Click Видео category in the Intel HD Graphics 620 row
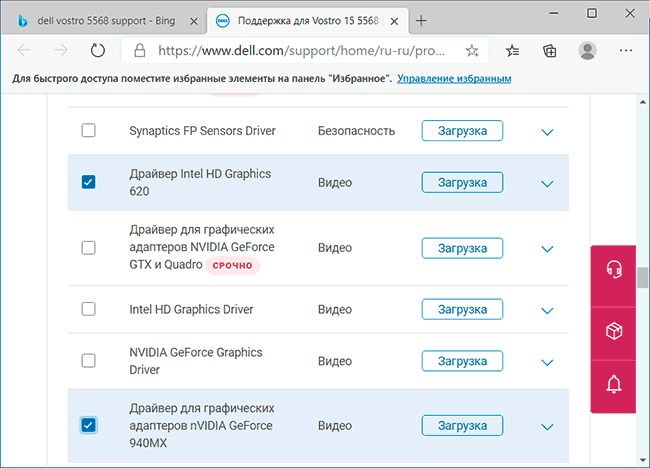The image size is (650, 468). [335, 182]
